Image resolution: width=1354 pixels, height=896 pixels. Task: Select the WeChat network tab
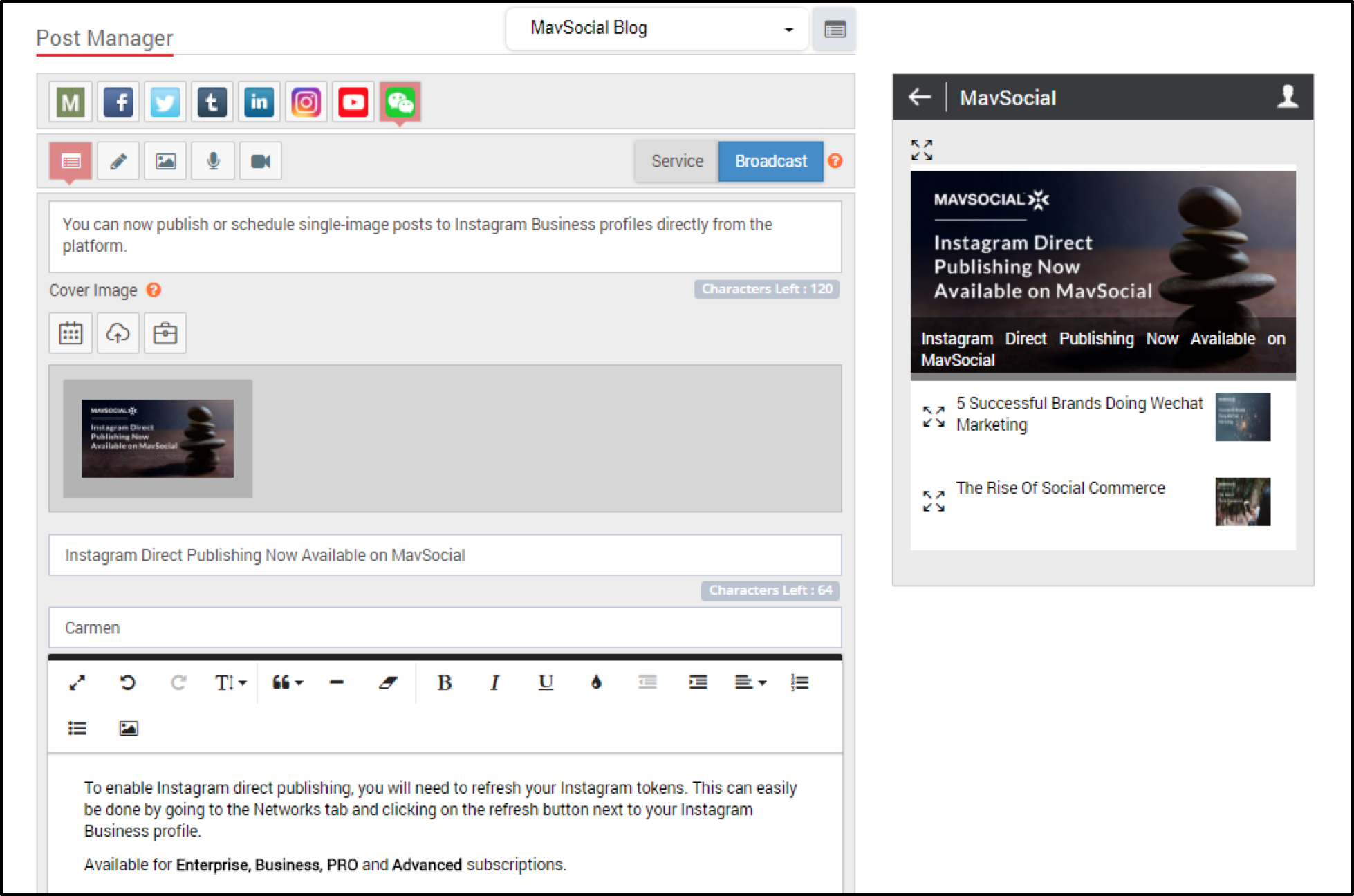pyautogui.click(x=400, y=102)
